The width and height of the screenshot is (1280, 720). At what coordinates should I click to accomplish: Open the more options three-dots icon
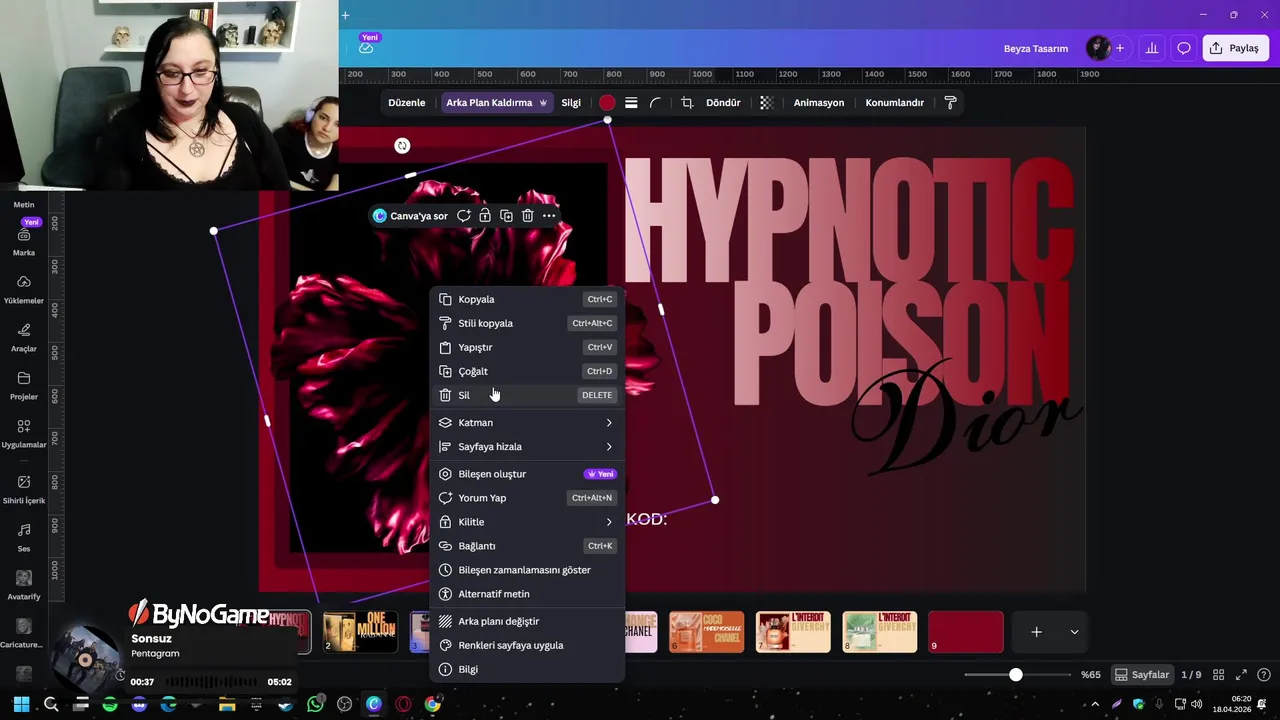point(549,216)
